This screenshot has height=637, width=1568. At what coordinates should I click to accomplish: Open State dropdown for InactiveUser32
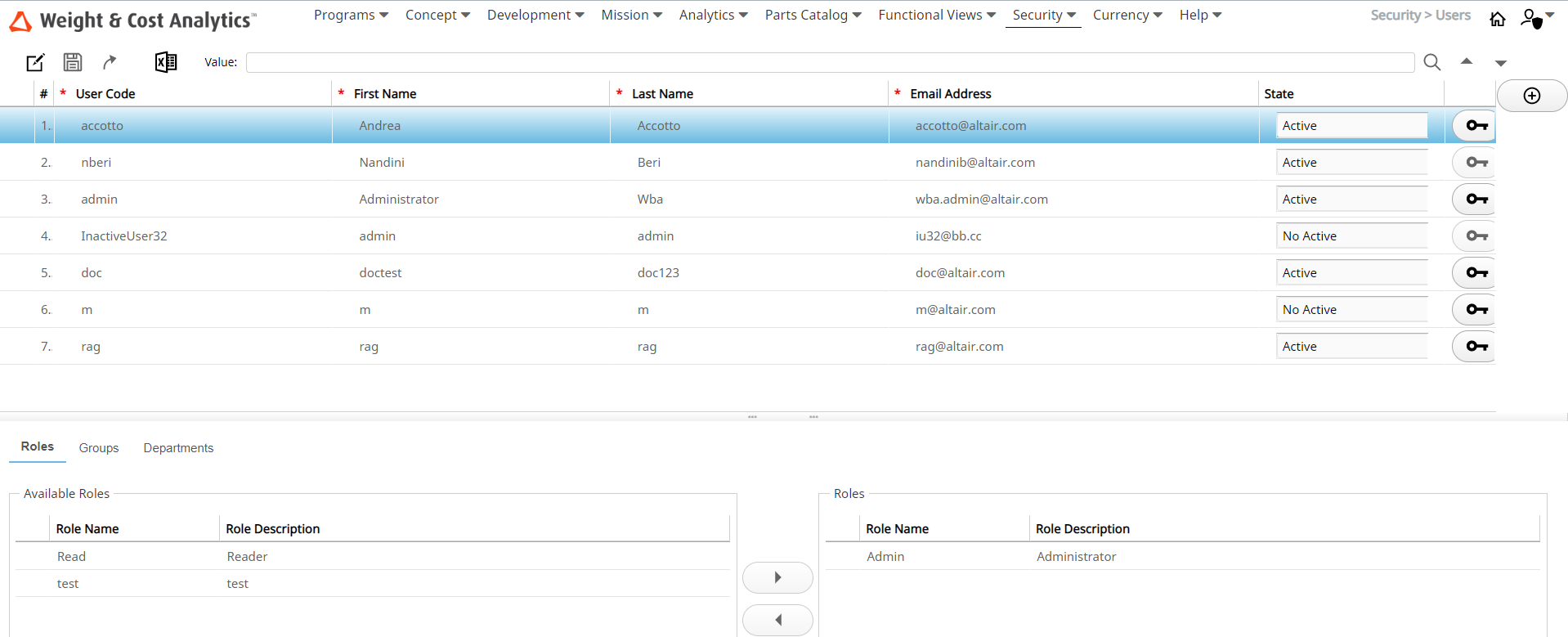1351,236
